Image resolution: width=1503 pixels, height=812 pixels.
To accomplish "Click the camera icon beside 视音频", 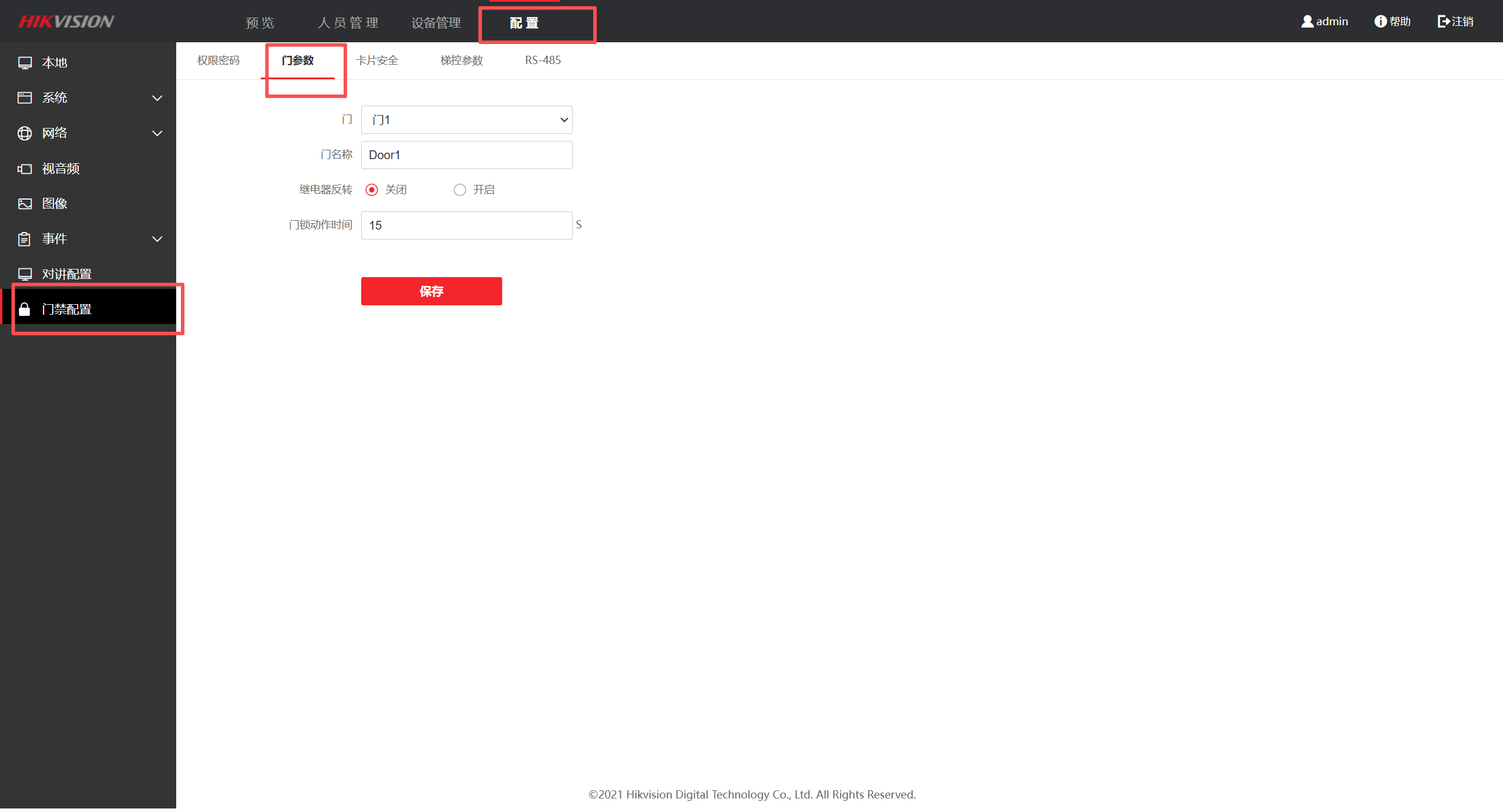I will point(25,169).
